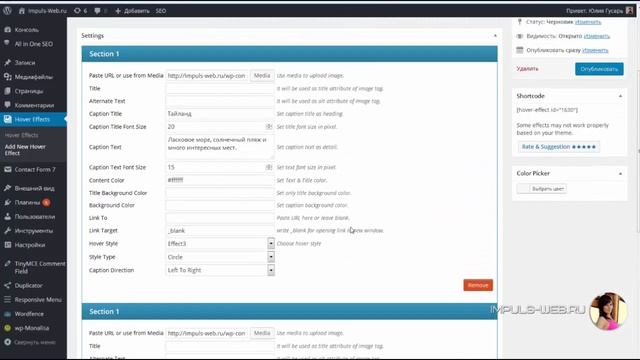Click the Rate & Suggestion button
The width and height of the screenshot is (640, 360).
(x=558, y=147)
